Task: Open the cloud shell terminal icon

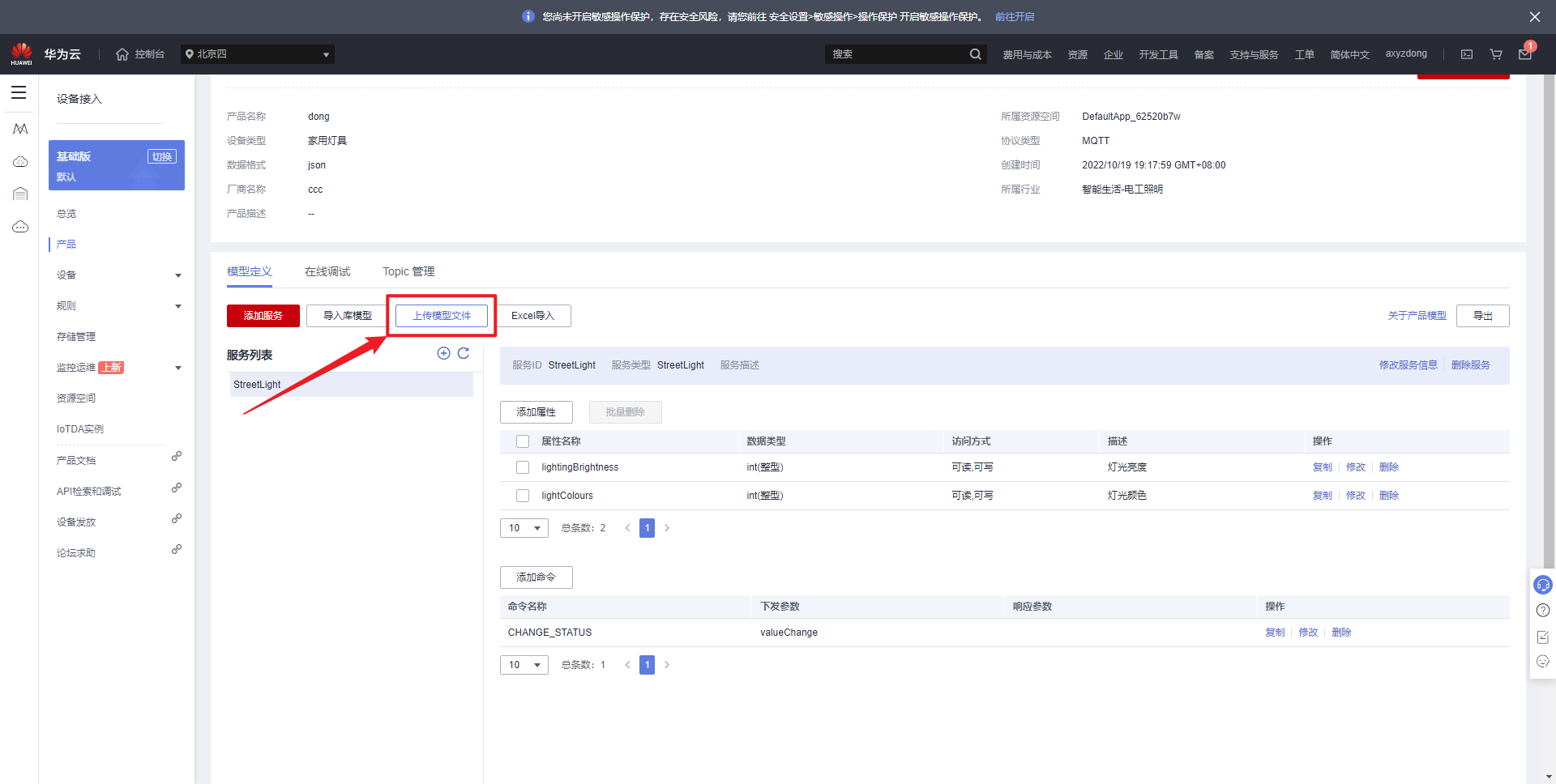Action: click(x=1467, y=54)
